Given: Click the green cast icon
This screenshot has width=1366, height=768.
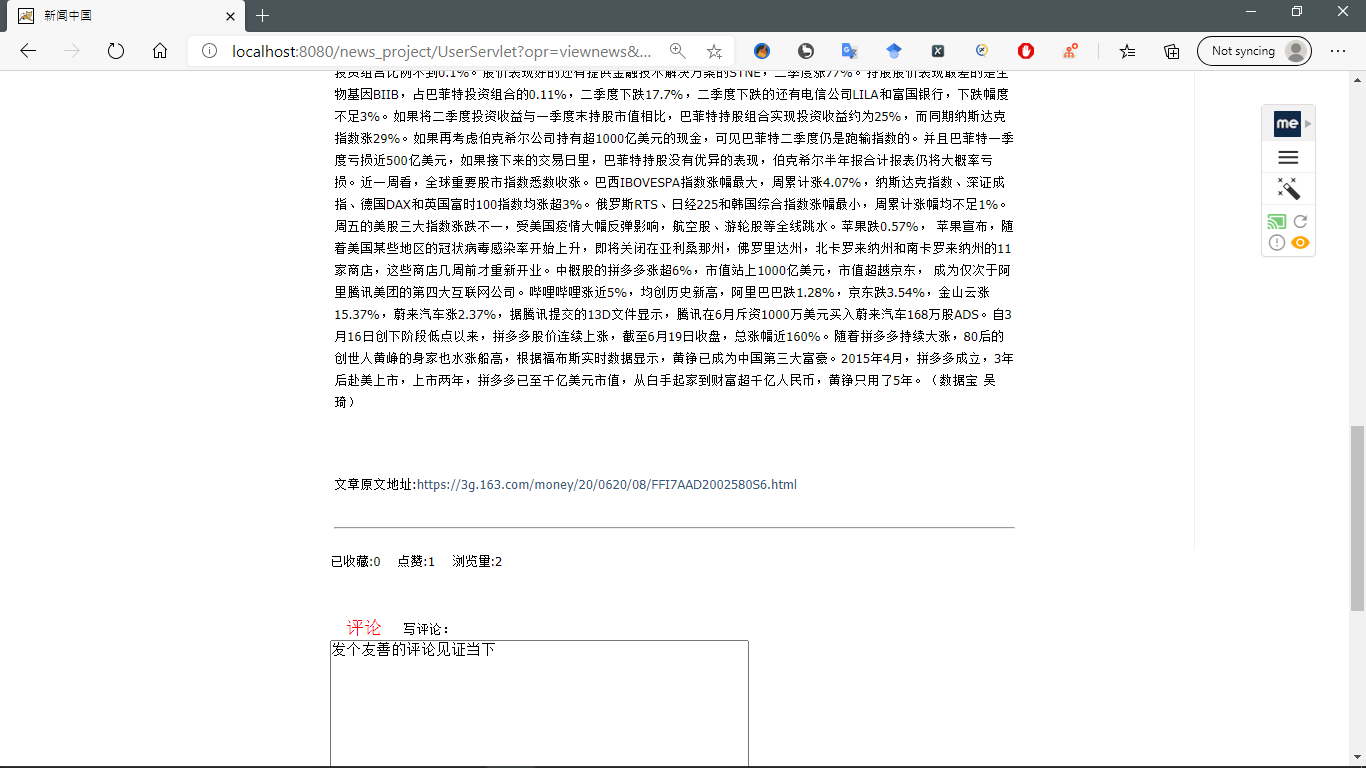Looking at the screenshot, I should (1277, 222).
